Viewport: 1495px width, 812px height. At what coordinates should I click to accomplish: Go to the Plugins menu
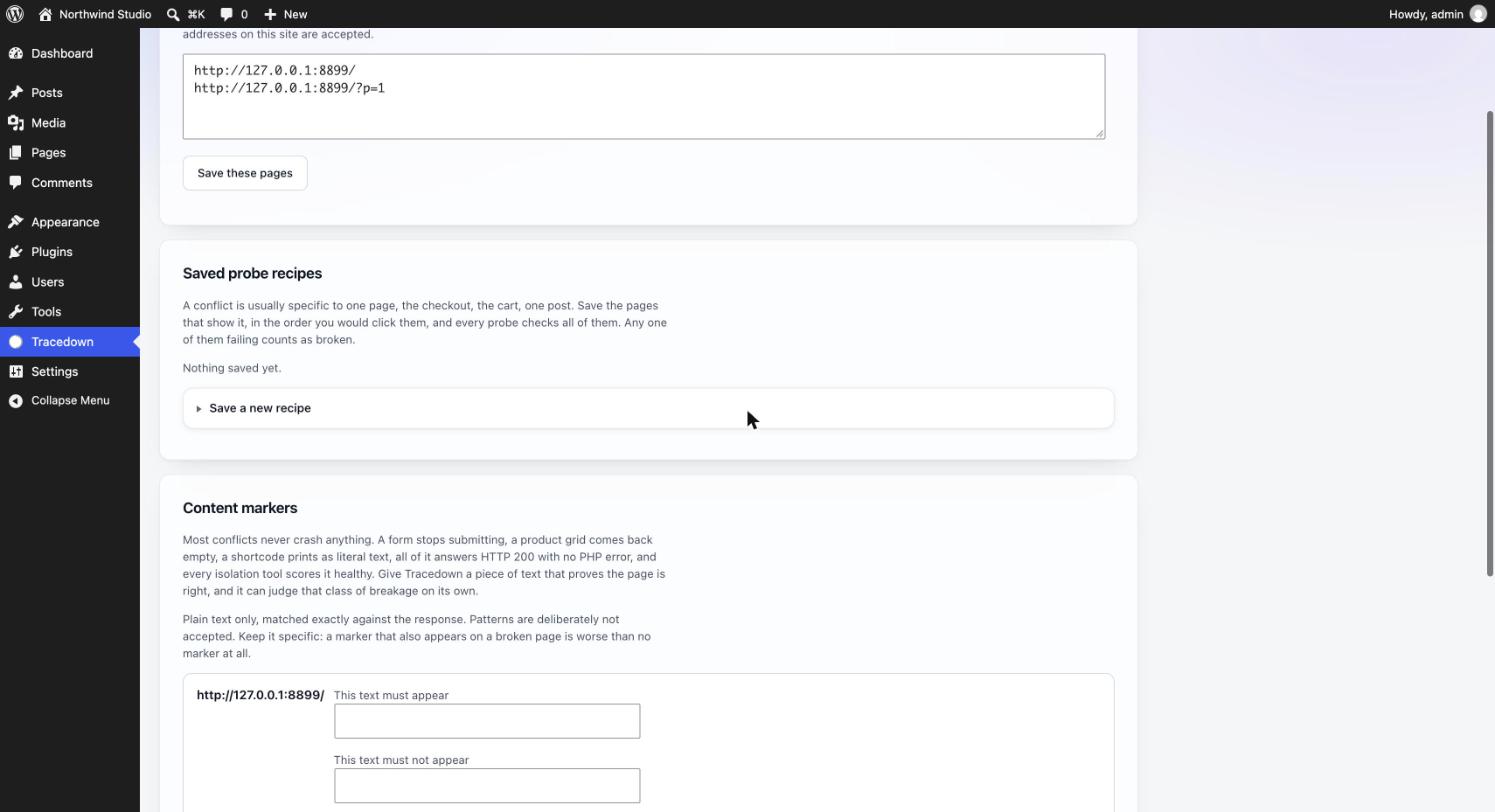click(x=70, y=251)
